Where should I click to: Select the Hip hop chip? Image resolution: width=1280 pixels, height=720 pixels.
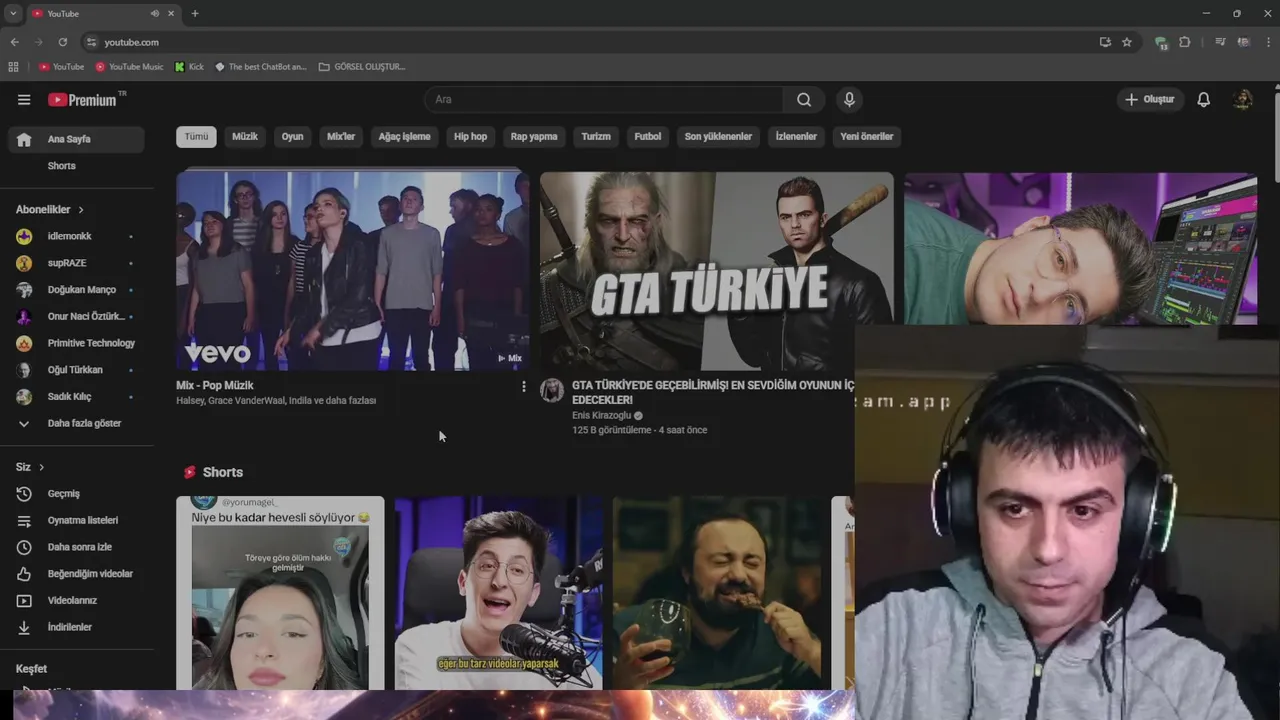[x=470, y=136]
